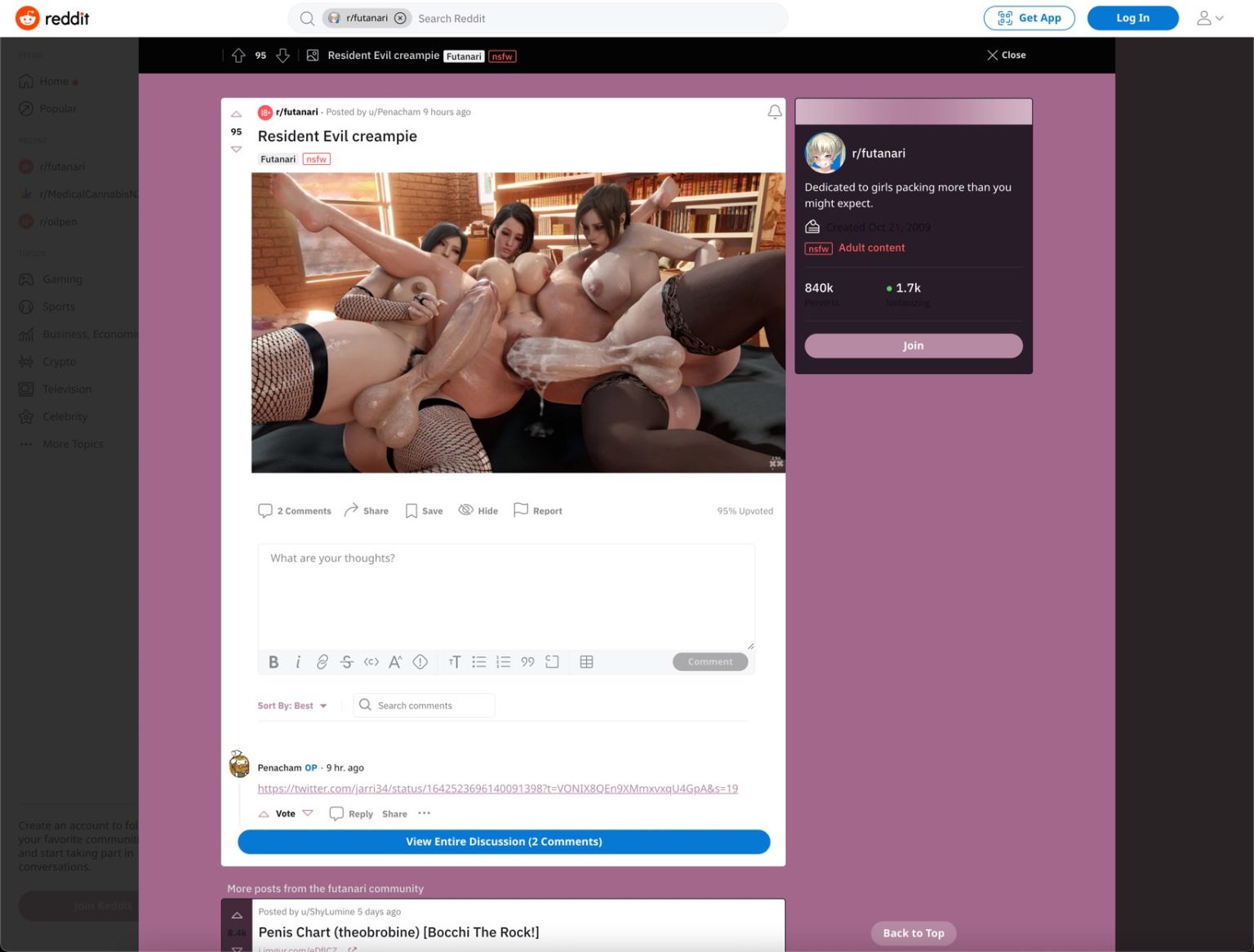This screenshot has width=1254, height=952.
Task: Click the search magnifier icon in the top bar
Action: [307, 18]
